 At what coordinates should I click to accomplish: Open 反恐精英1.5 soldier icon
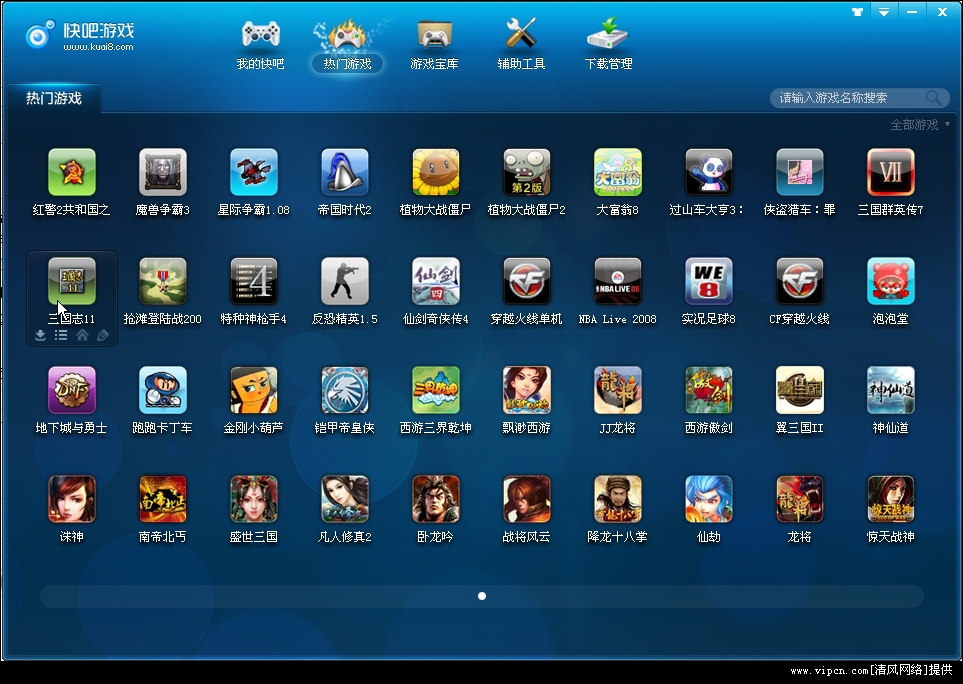[345, 281]
